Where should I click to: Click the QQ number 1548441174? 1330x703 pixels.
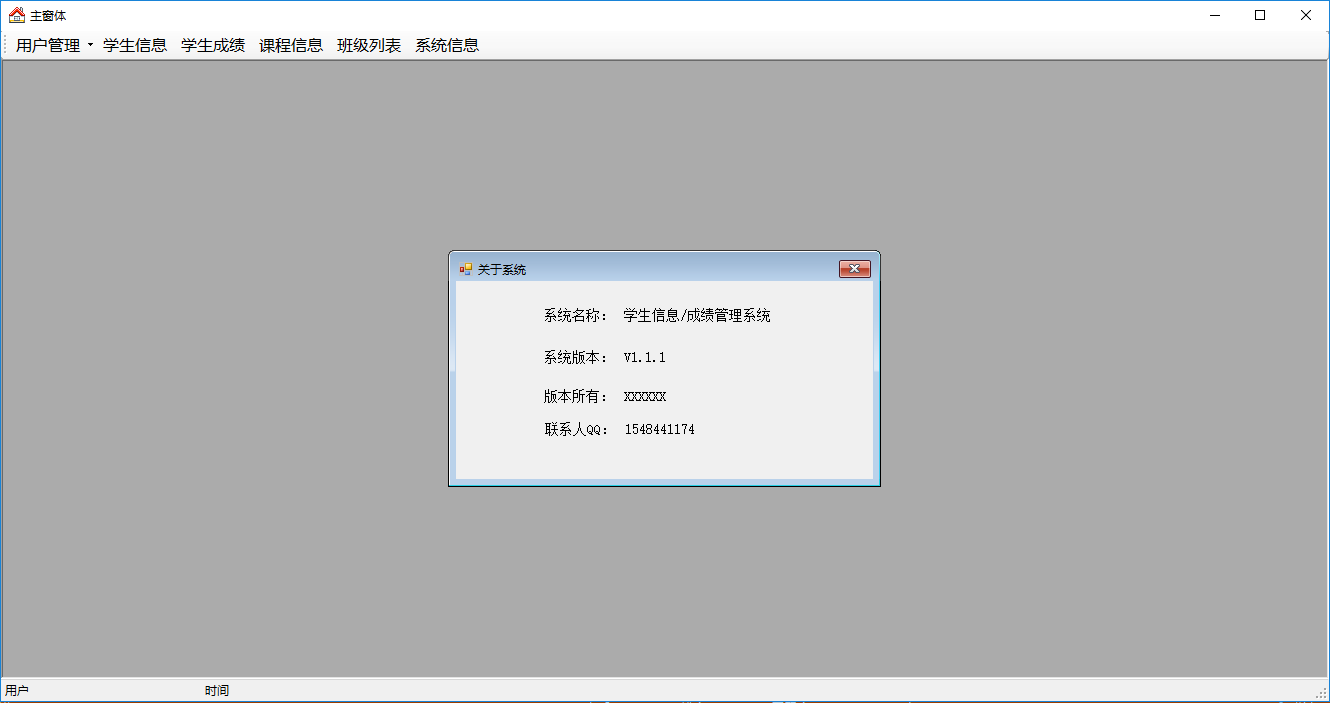pos(660,430)
